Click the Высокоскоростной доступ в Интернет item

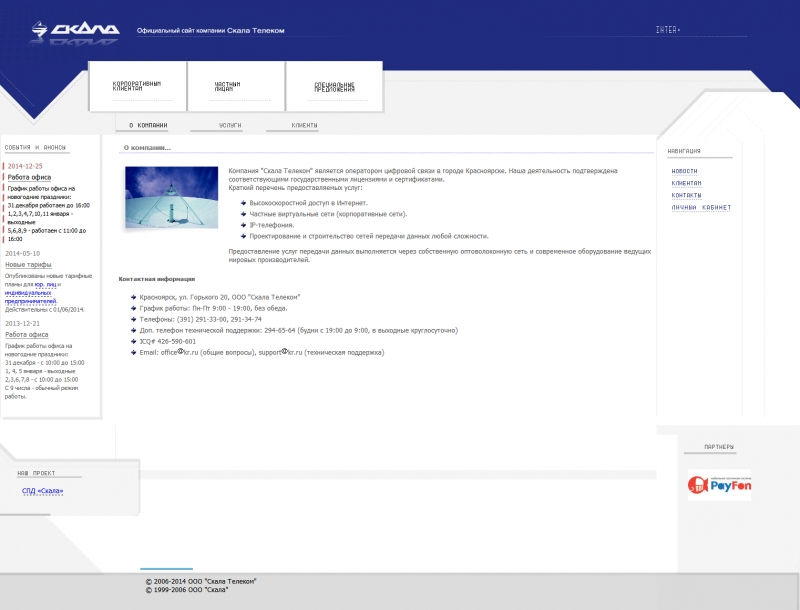pyautogui.click(x=308, y=203)
